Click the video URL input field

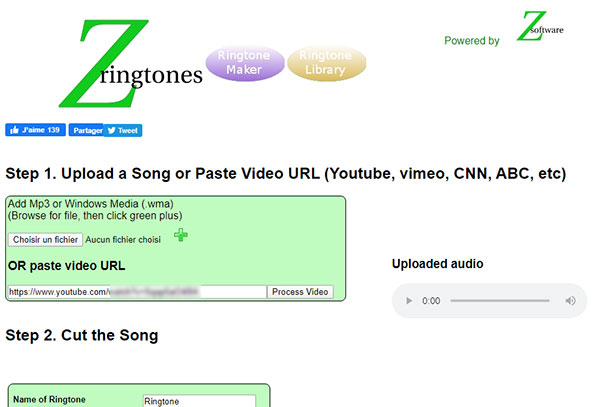(x=137, y=292)
